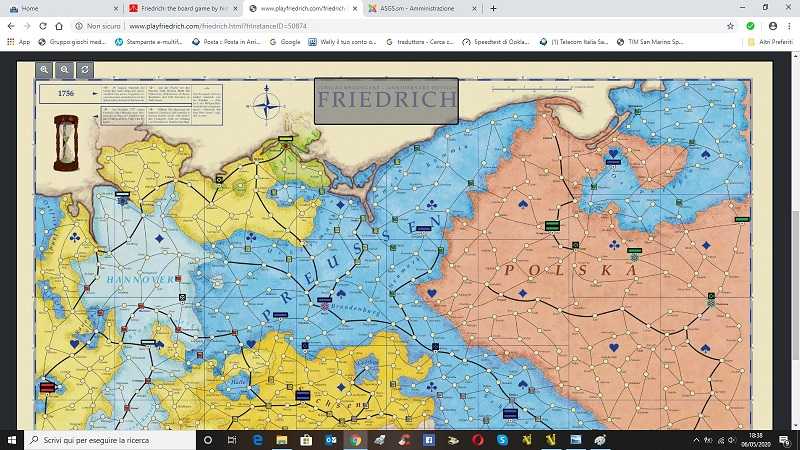The image size is (800, 450).
Task: Reset the map view with refresh icon
Action: pos(85,70)
